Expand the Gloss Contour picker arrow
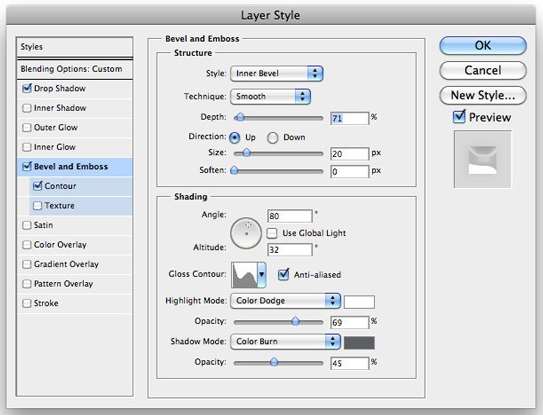543x415 pixels. [262, 275]
